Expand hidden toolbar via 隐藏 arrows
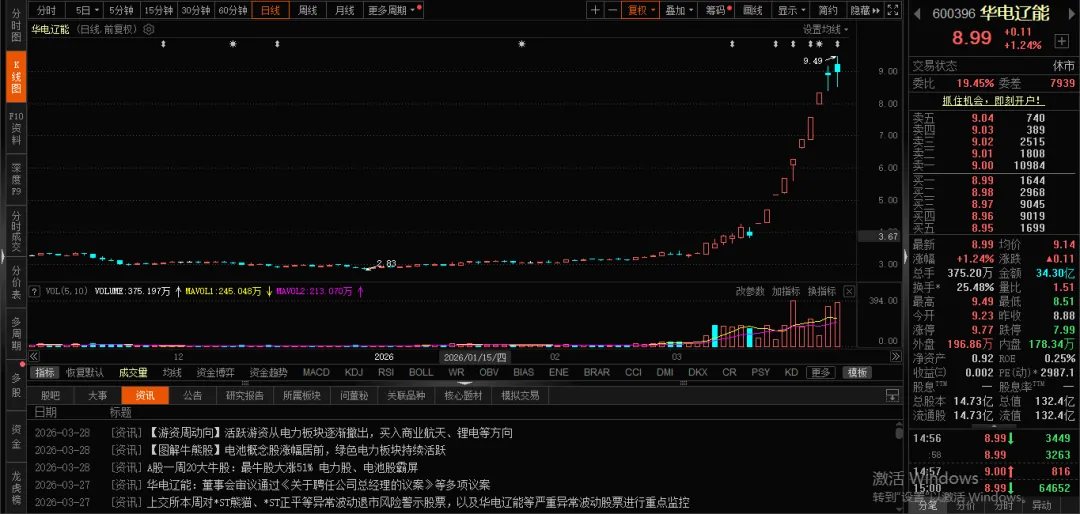Image resolution: width=1080 pixels, height=514 pixels. [x=865, y=10]
